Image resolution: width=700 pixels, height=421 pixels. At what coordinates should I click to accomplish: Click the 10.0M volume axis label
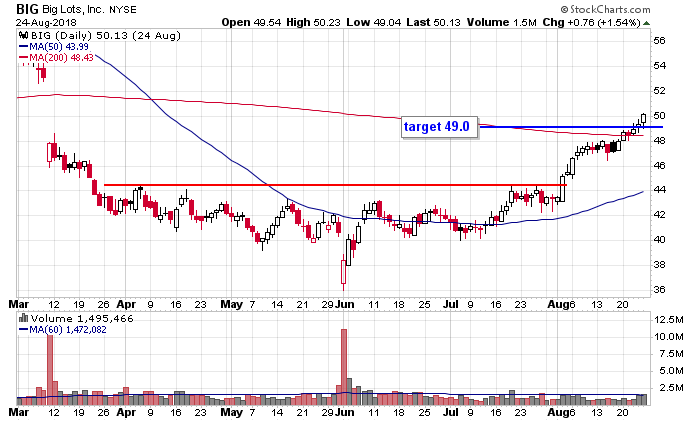[x=668, y=337]
